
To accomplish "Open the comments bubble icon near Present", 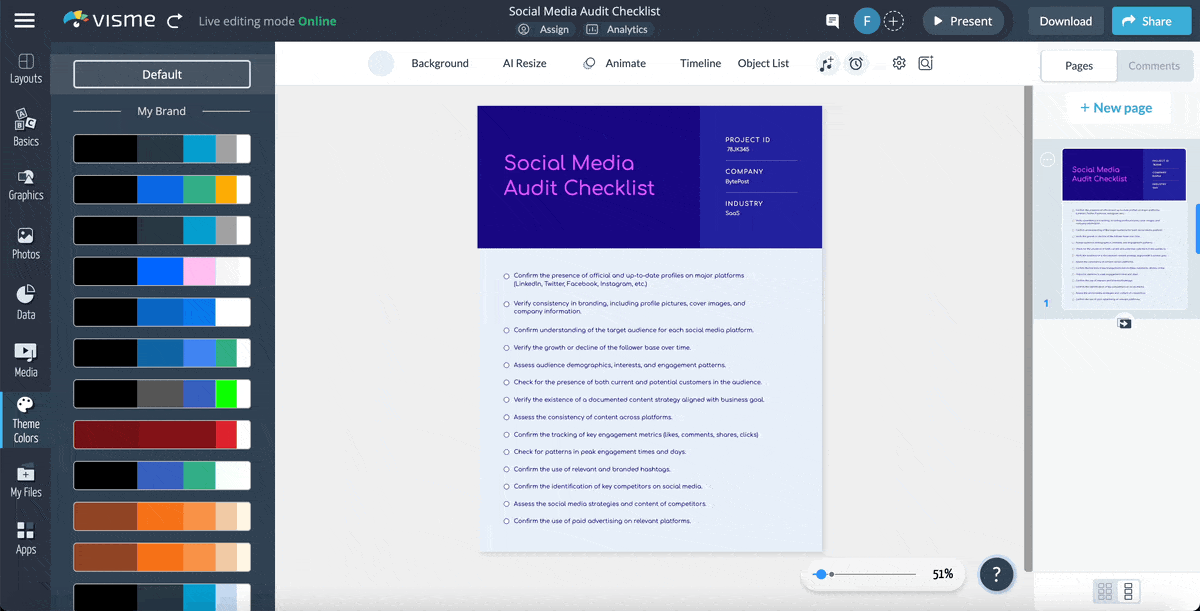I will pyautogui.click(x=833, y=21).
